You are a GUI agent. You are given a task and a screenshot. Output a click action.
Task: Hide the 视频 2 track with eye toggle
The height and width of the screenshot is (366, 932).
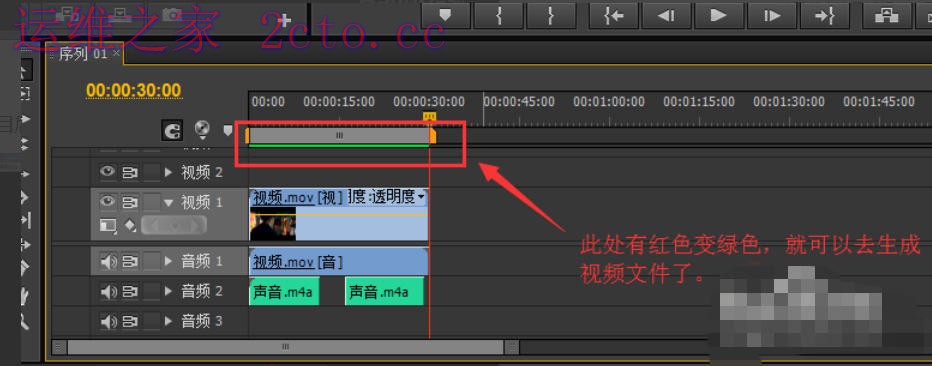coord(108,172)
